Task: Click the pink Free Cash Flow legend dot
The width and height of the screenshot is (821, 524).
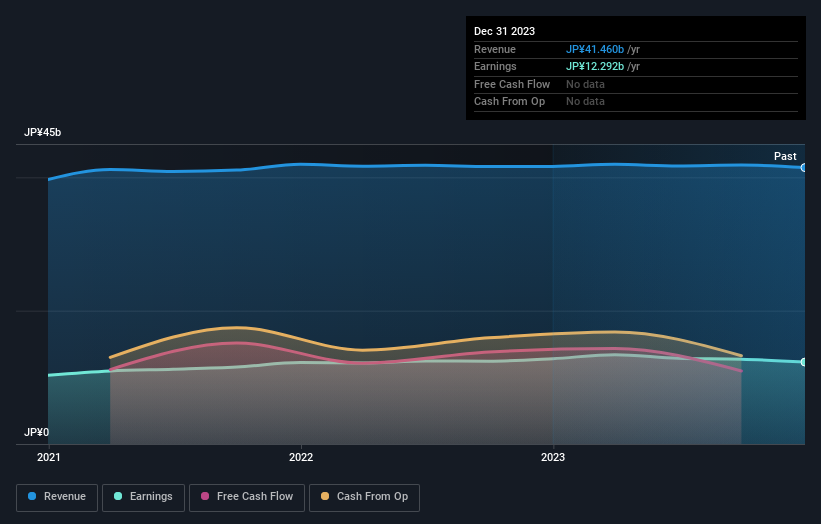Action: tap(205, 496)
